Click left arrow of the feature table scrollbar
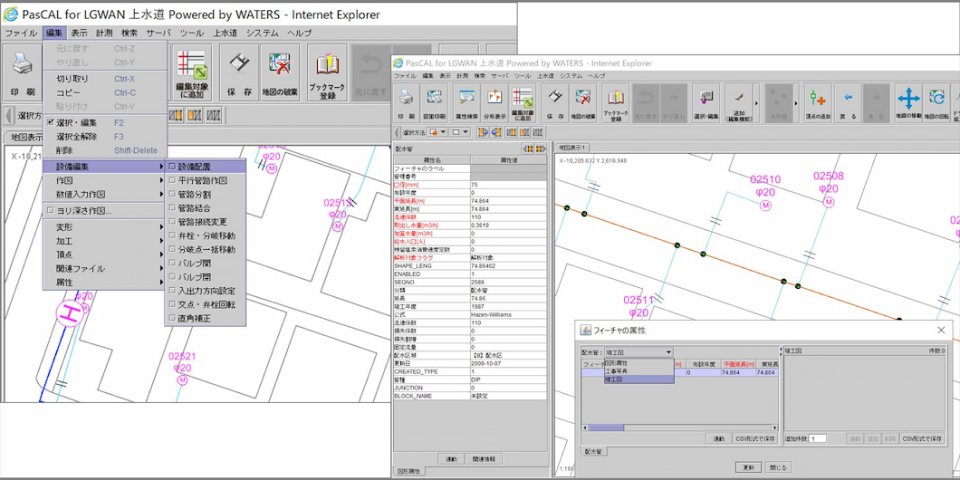 point(585,427)
